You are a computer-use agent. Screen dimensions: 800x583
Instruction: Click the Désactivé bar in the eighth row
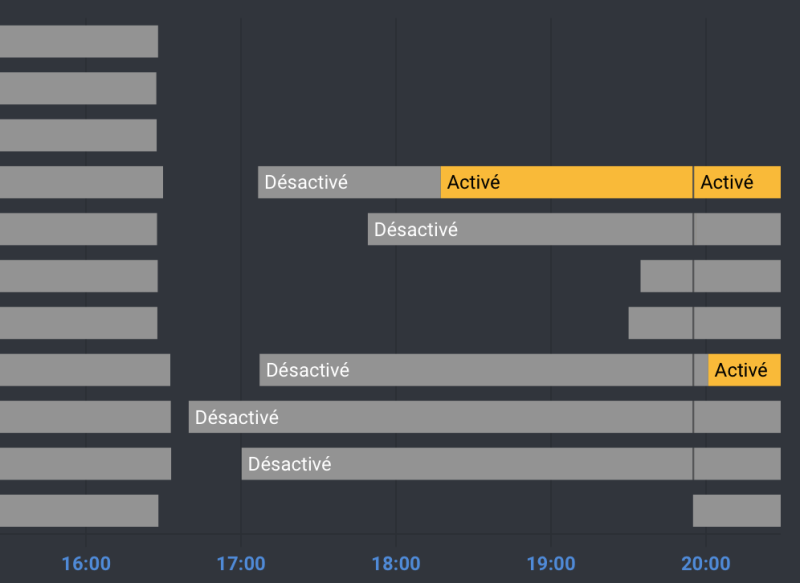476,370
